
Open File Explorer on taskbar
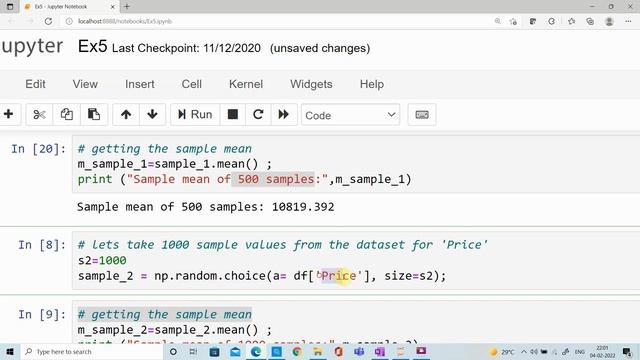(318, 351)
